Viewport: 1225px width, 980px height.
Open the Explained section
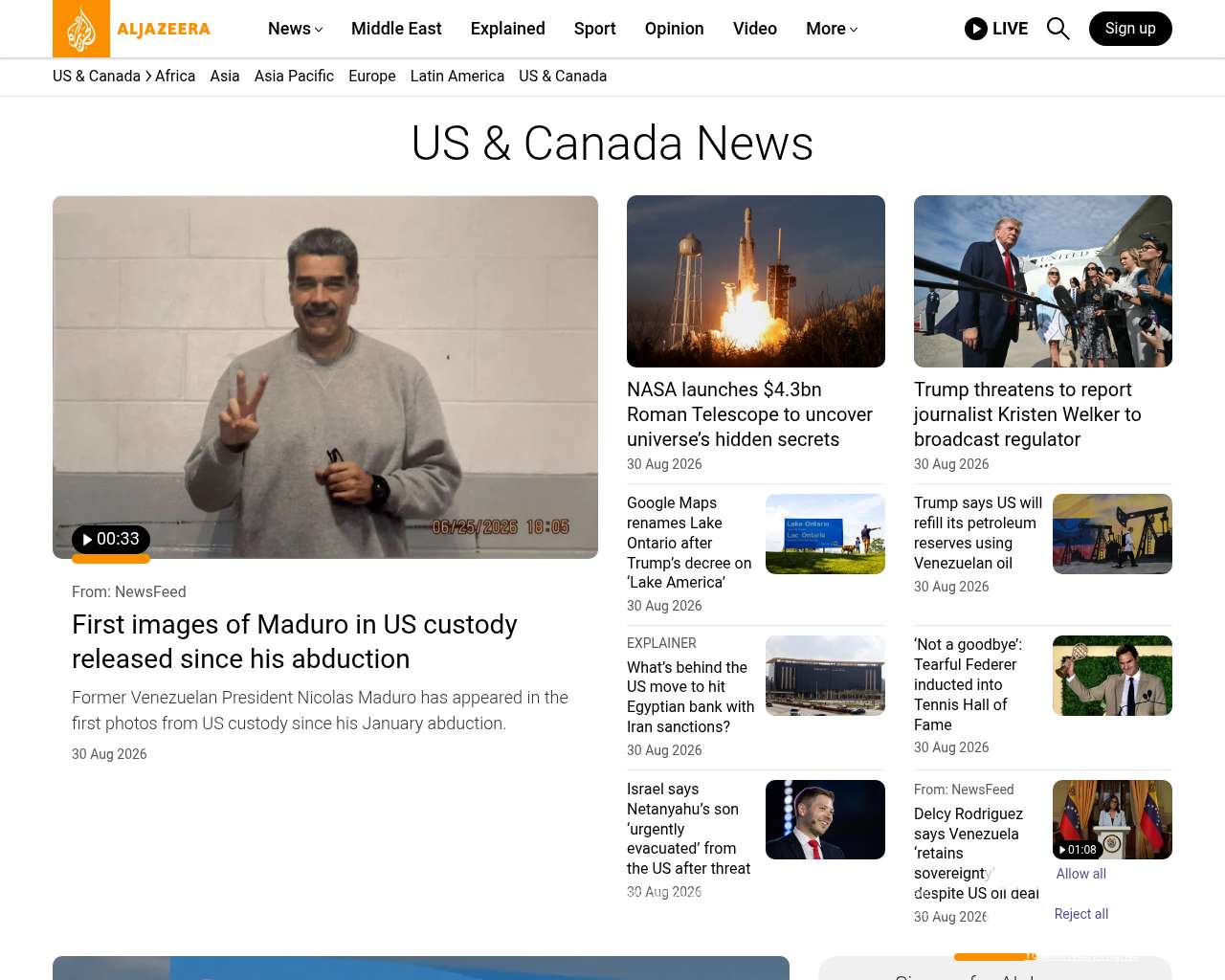point(508,29)
